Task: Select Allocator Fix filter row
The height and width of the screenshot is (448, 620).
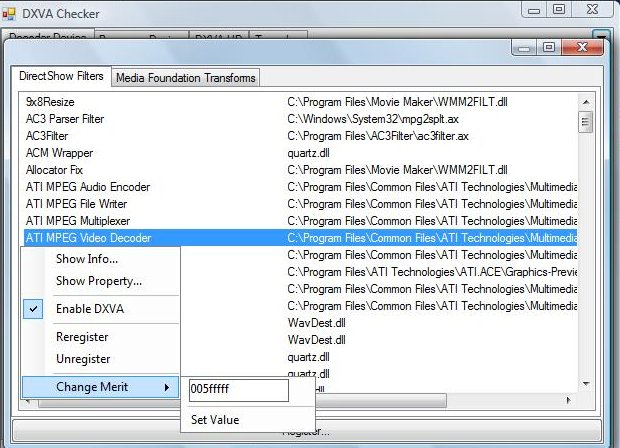Action: pos(301,170)
